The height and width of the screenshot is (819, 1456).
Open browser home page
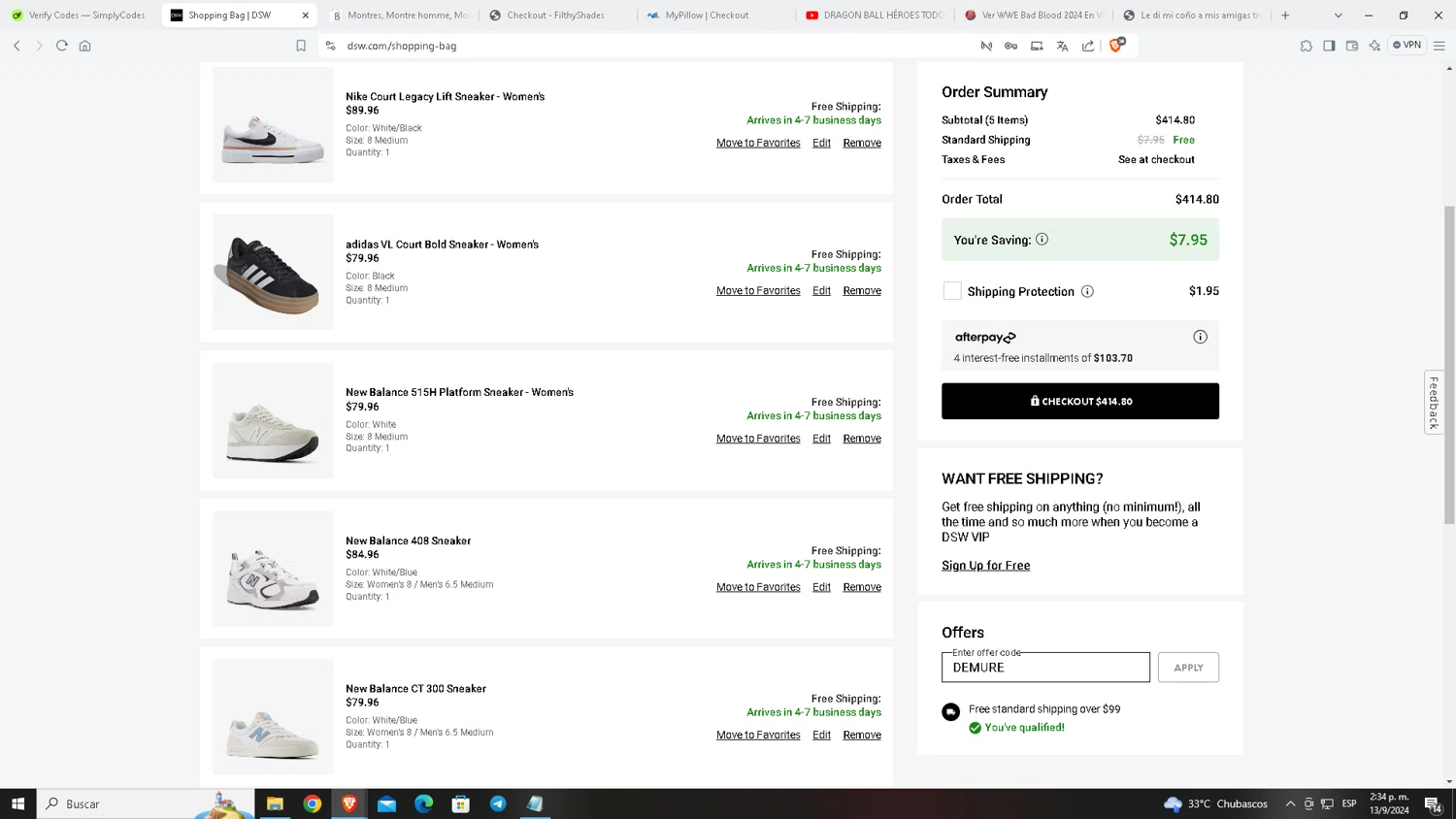click(85, 46)
